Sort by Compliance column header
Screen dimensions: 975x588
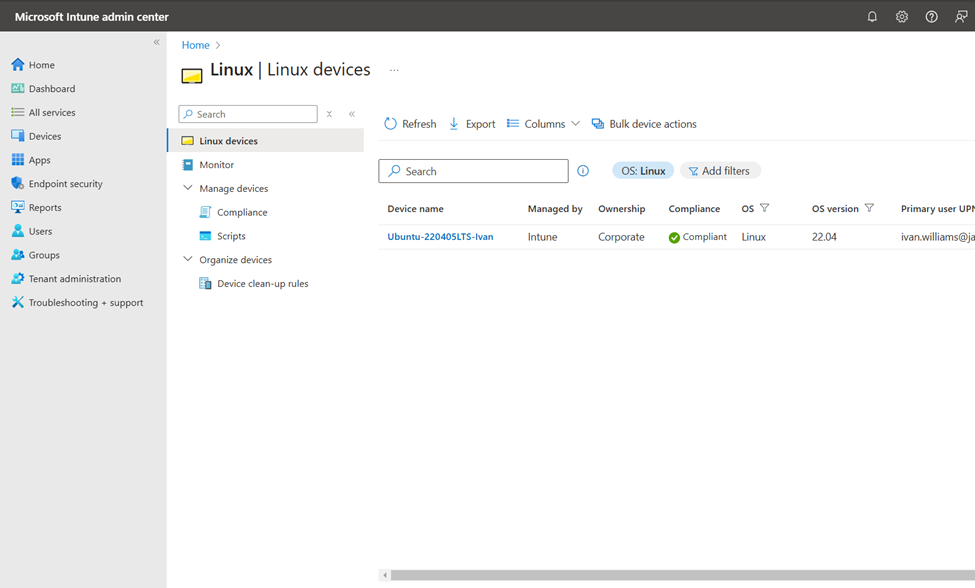click(694, 209)
